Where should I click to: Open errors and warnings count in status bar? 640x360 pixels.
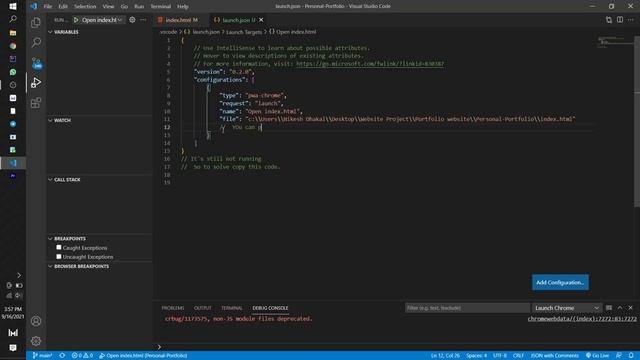click(x=82, y=356)
